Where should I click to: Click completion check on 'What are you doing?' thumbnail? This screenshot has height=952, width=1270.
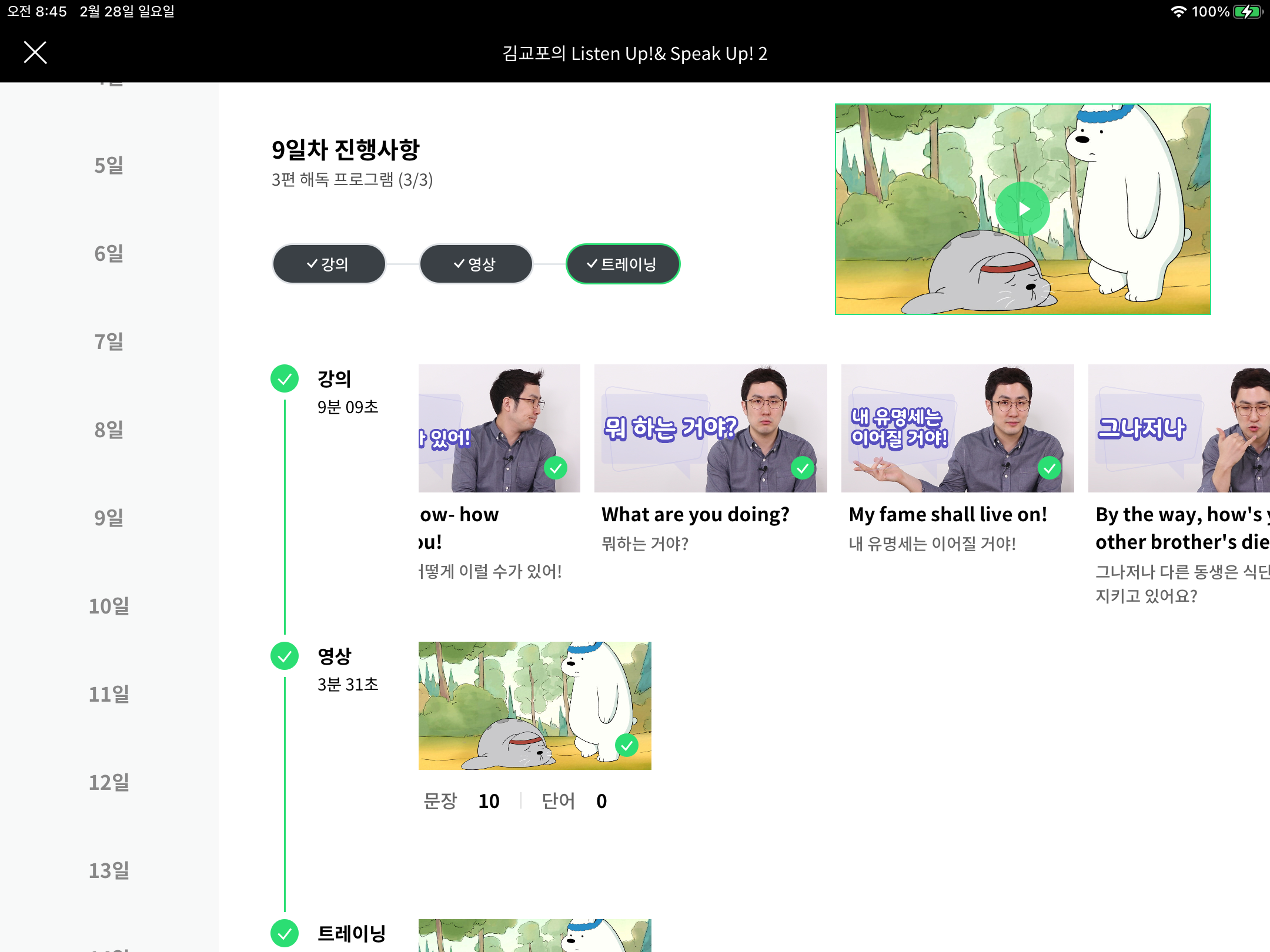tap(803, 468)
